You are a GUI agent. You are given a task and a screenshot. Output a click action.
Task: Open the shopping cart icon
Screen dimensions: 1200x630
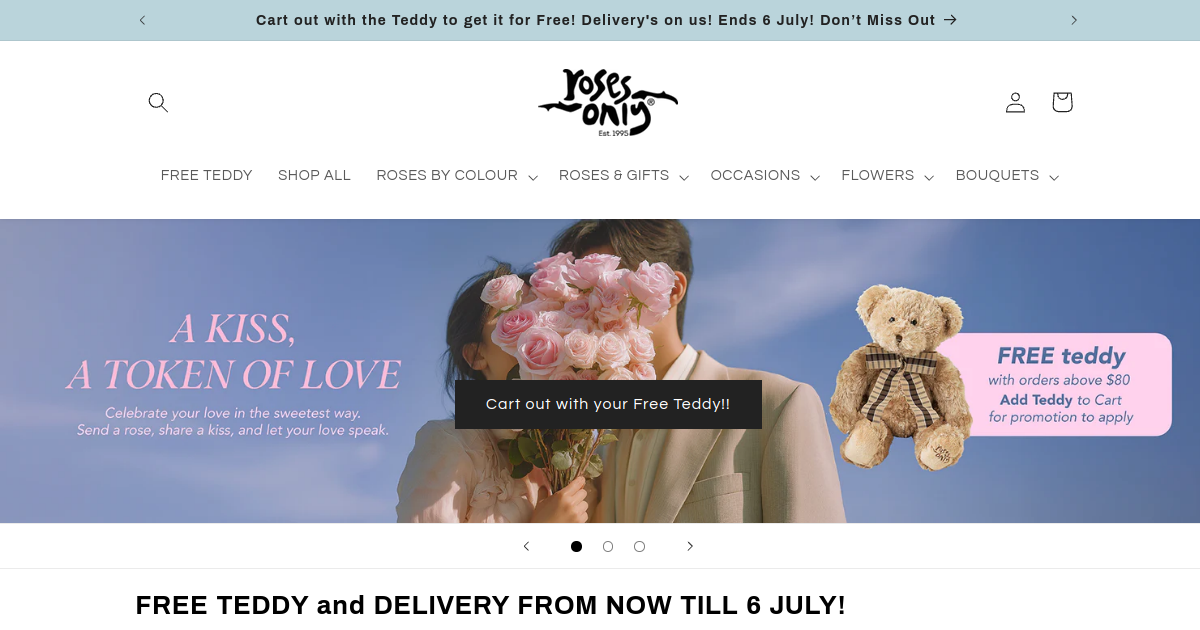pyautogui.click(x=1062, y=102)
